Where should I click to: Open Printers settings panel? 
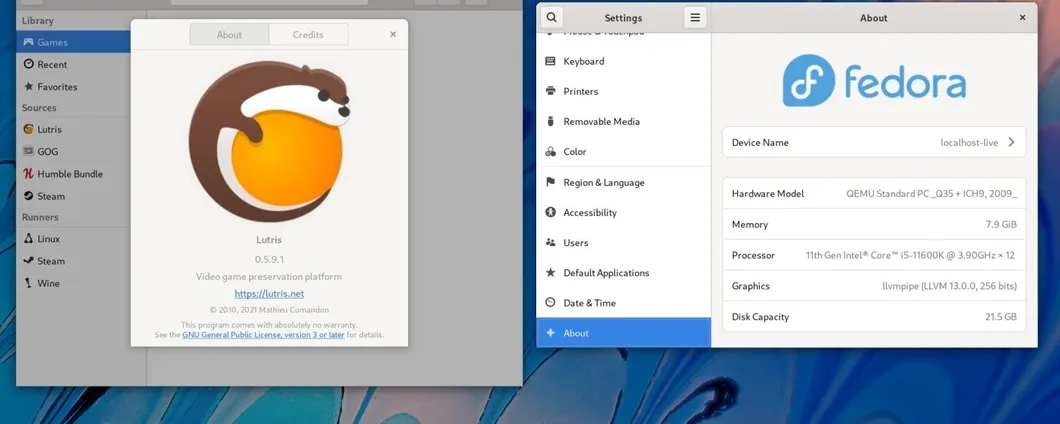tap(623, 91)
